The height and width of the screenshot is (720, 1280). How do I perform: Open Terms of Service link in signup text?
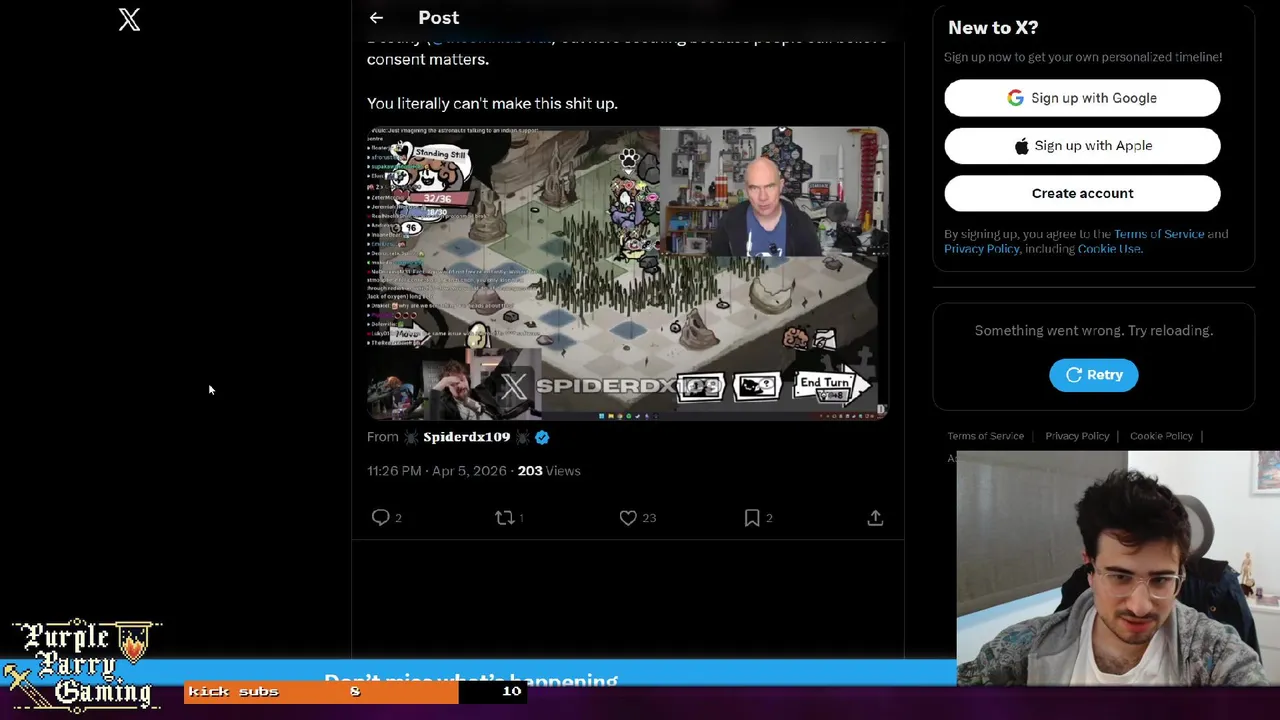coord(1159,234)
